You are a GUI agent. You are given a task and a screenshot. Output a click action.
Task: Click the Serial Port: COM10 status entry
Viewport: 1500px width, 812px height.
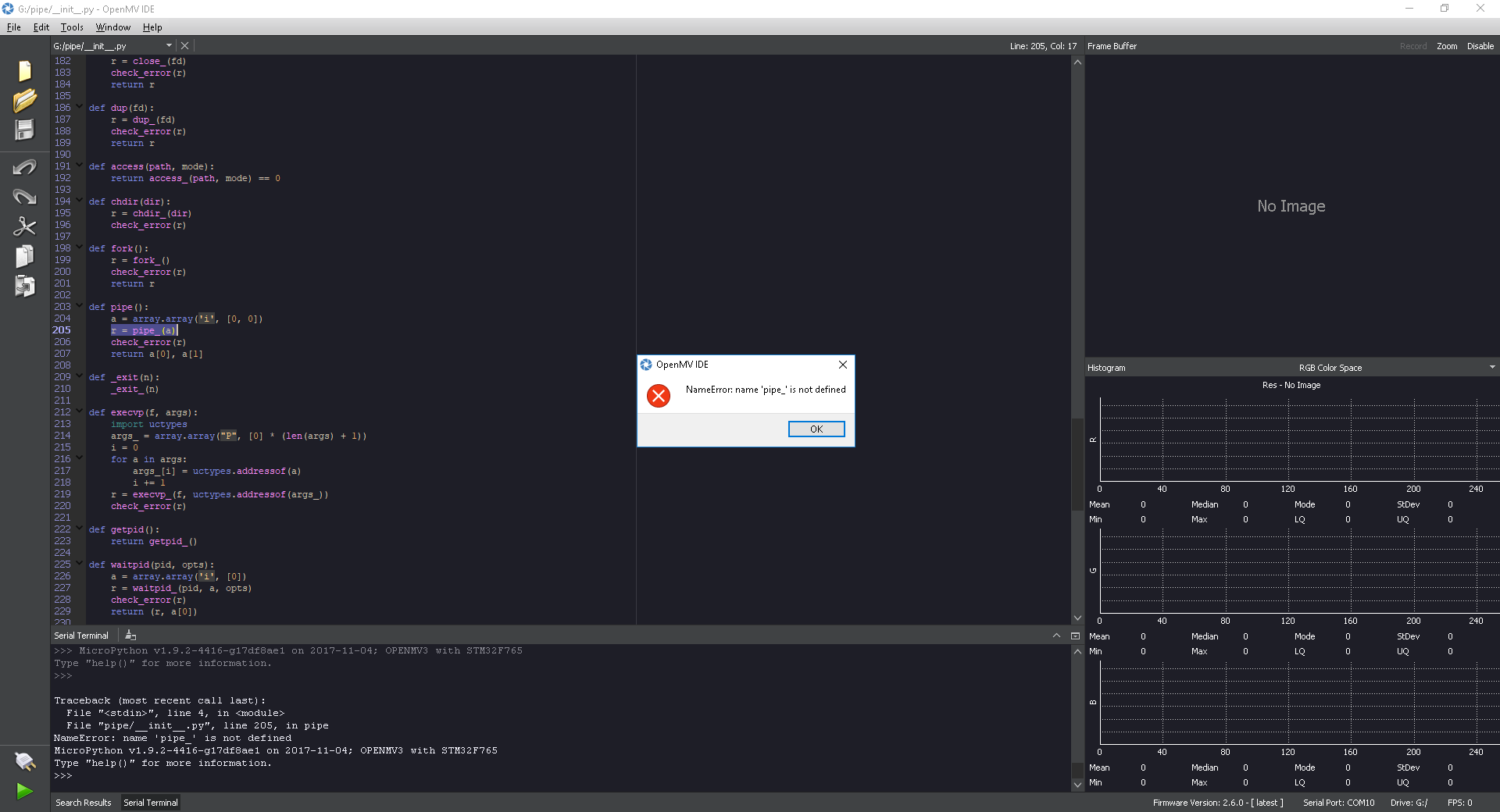1338,803
